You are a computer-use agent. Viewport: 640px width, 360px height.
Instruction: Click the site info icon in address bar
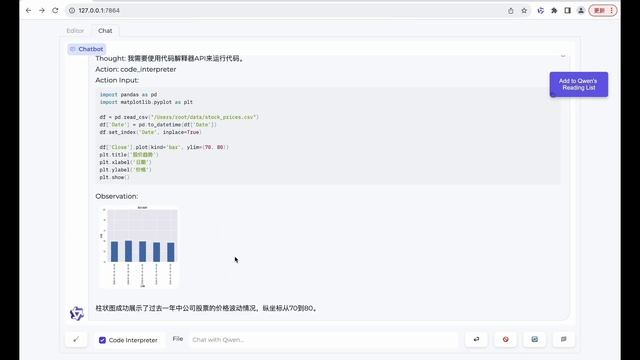(72, 11)
